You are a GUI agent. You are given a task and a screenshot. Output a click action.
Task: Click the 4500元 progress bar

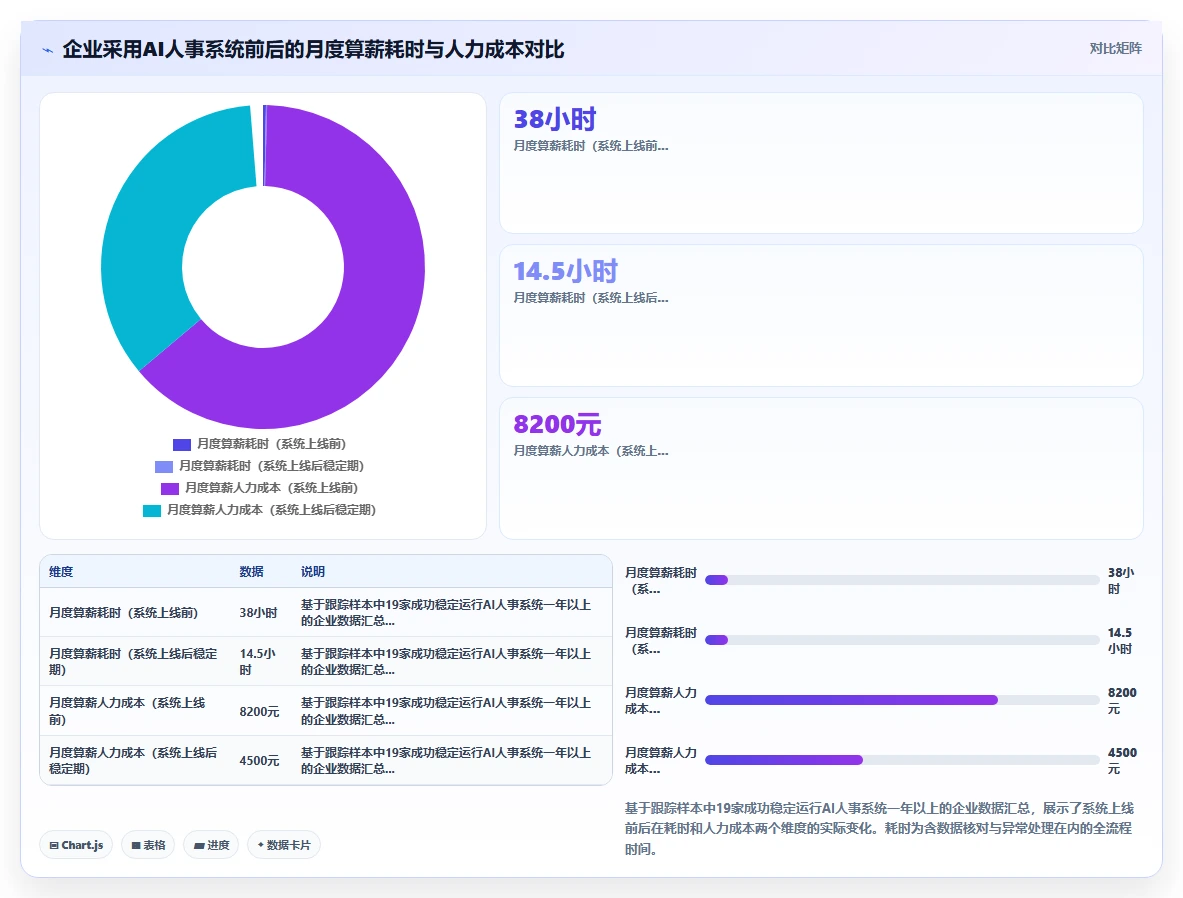(x=902, y=760)
